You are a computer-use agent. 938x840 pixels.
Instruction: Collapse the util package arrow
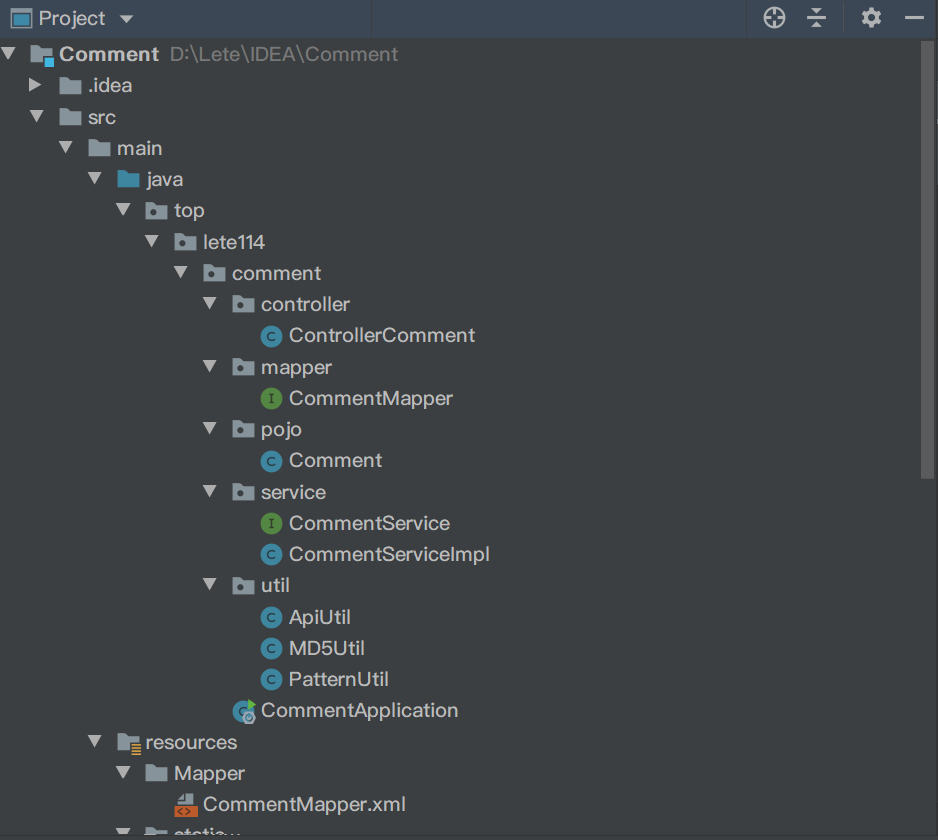(x=210, y=585)
